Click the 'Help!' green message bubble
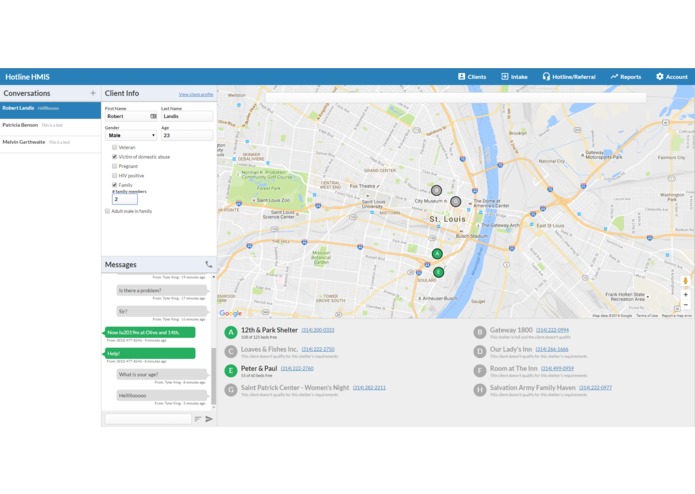Screen dimensions: 695x494 pos(150,354)
